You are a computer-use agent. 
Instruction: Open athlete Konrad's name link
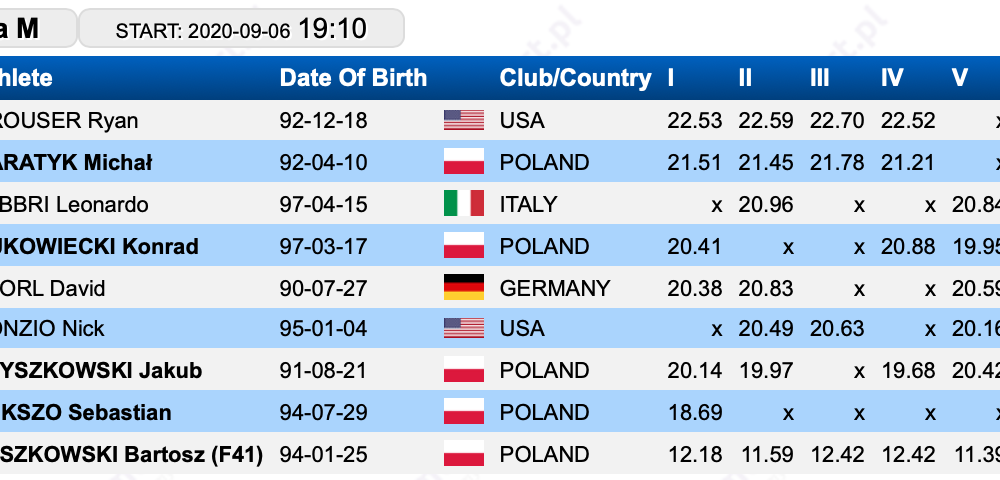[99, 246]
